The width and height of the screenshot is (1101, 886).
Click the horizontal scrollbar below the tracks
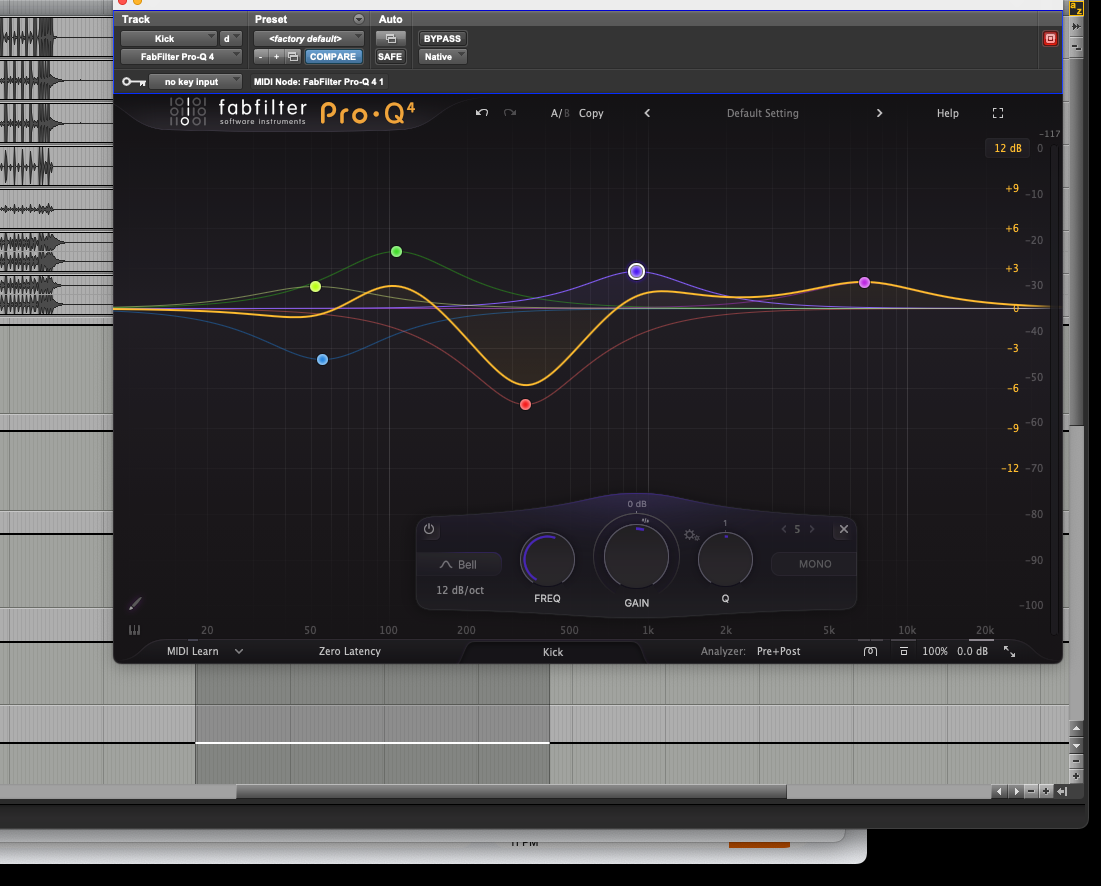point(500,791)
